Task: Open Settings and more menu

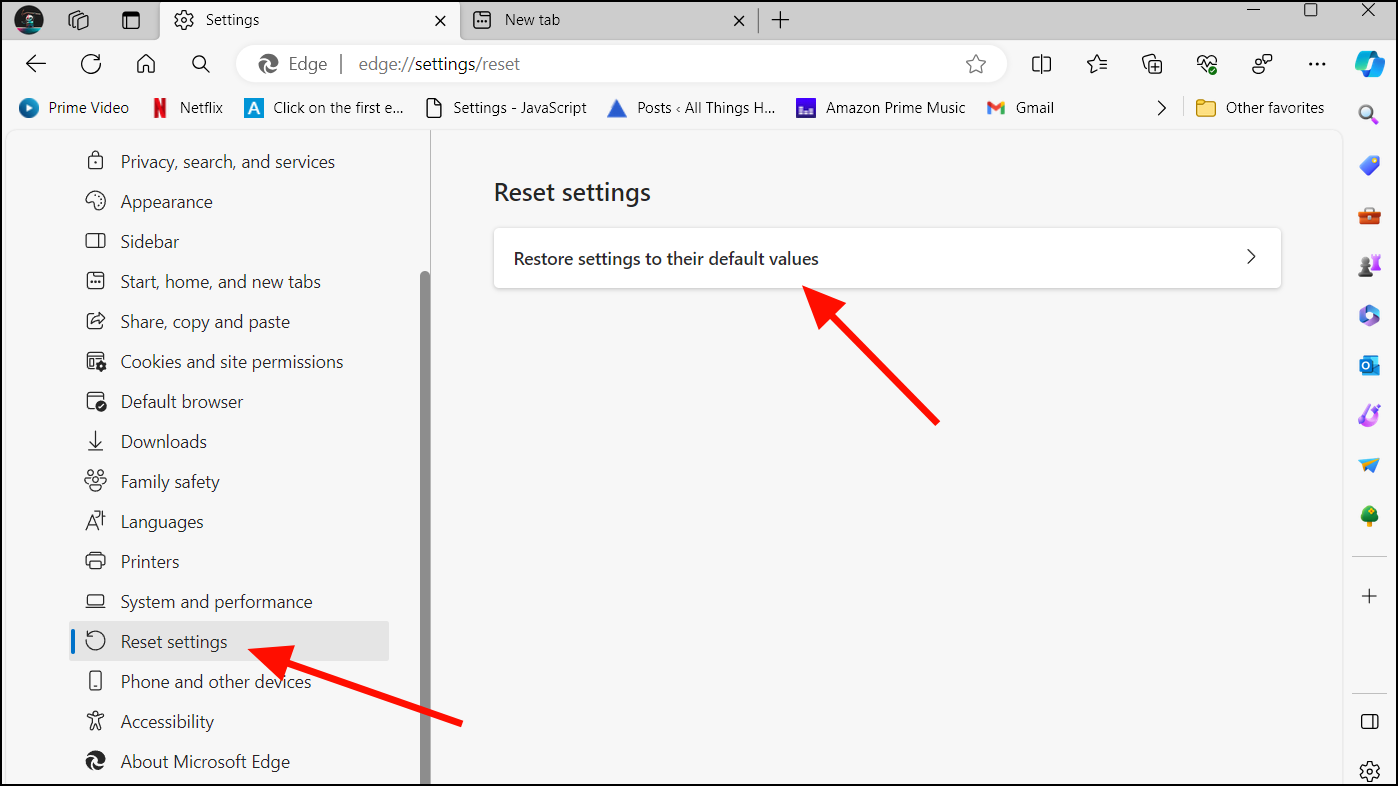Action: (1317, 63)
